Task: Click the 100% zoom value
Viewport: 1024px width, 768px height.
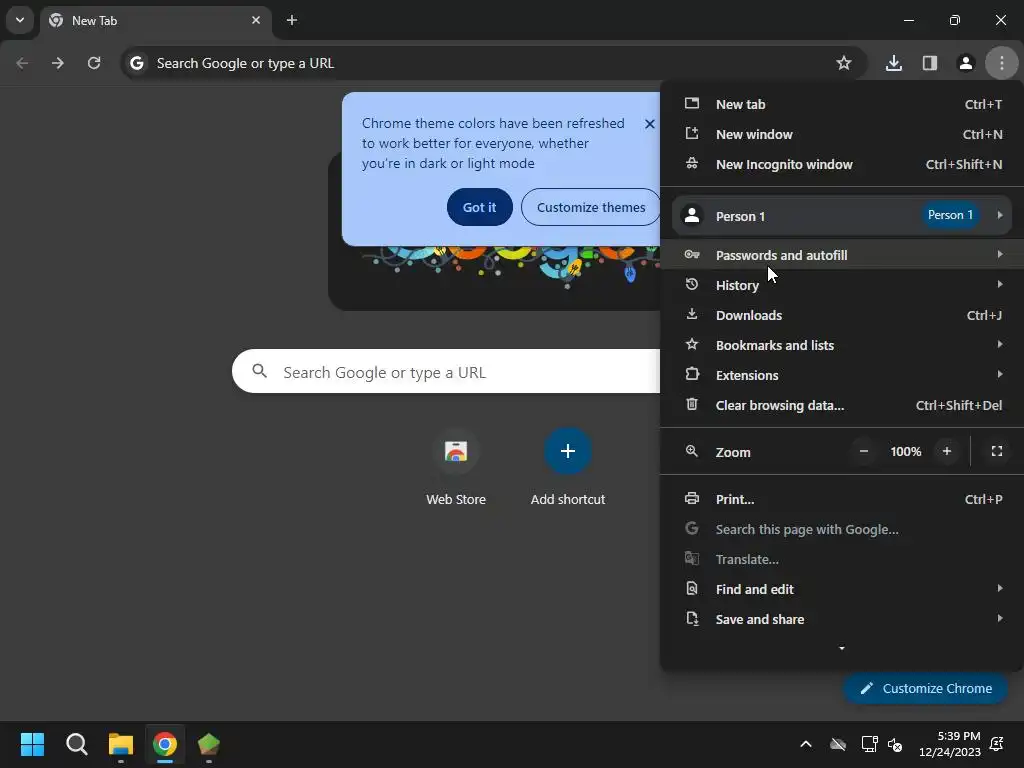Action: click(x=905, y=451)
